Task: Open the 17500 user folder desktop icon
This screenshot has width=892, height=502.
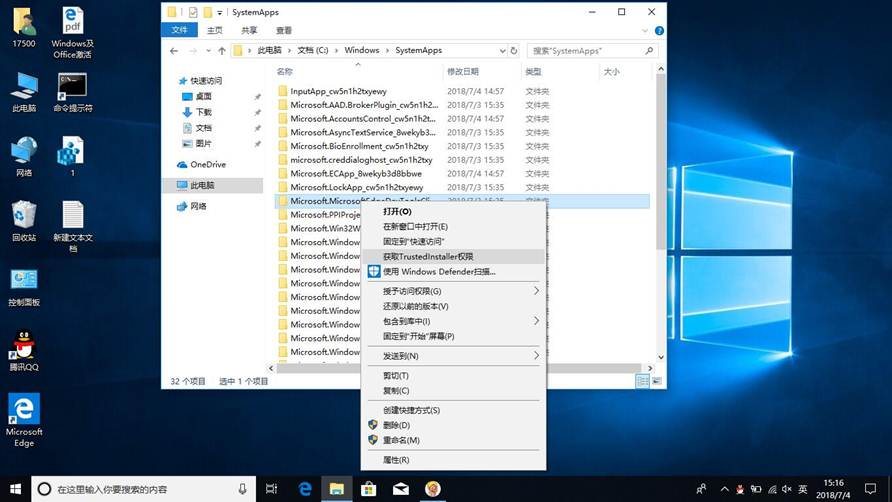Action: (x=24, y=27)
